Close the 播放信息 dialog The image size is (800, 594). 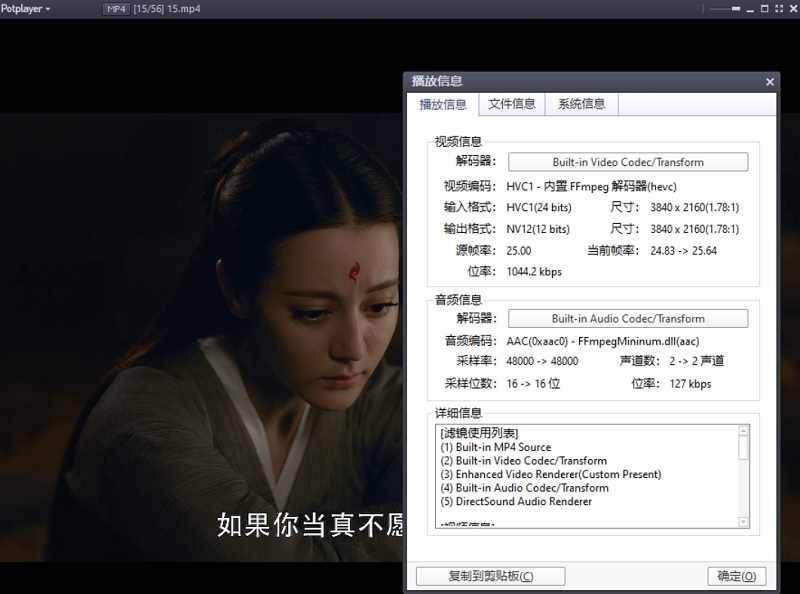[769, 82]
